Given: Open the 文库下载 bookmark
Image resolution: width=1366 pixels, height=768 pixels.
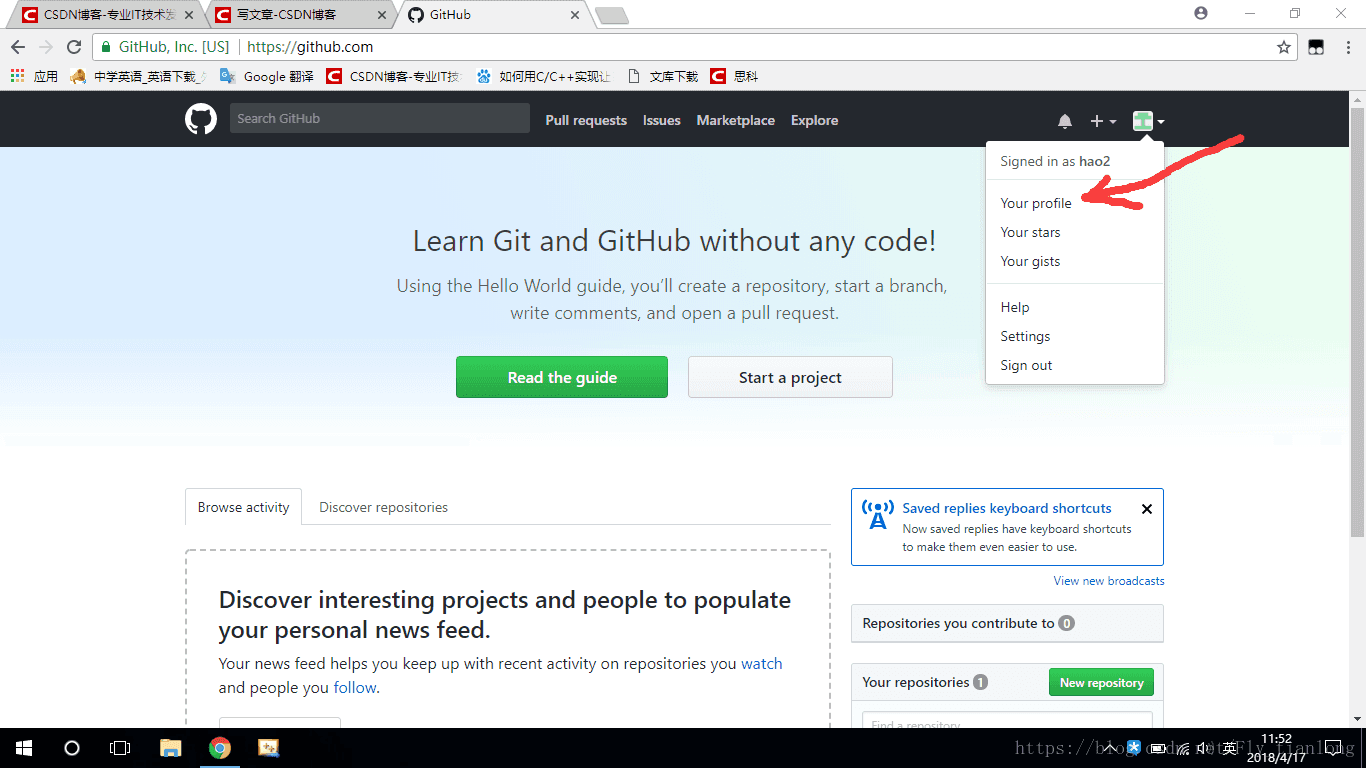Looking at the screenshot, I should [662, 76].
